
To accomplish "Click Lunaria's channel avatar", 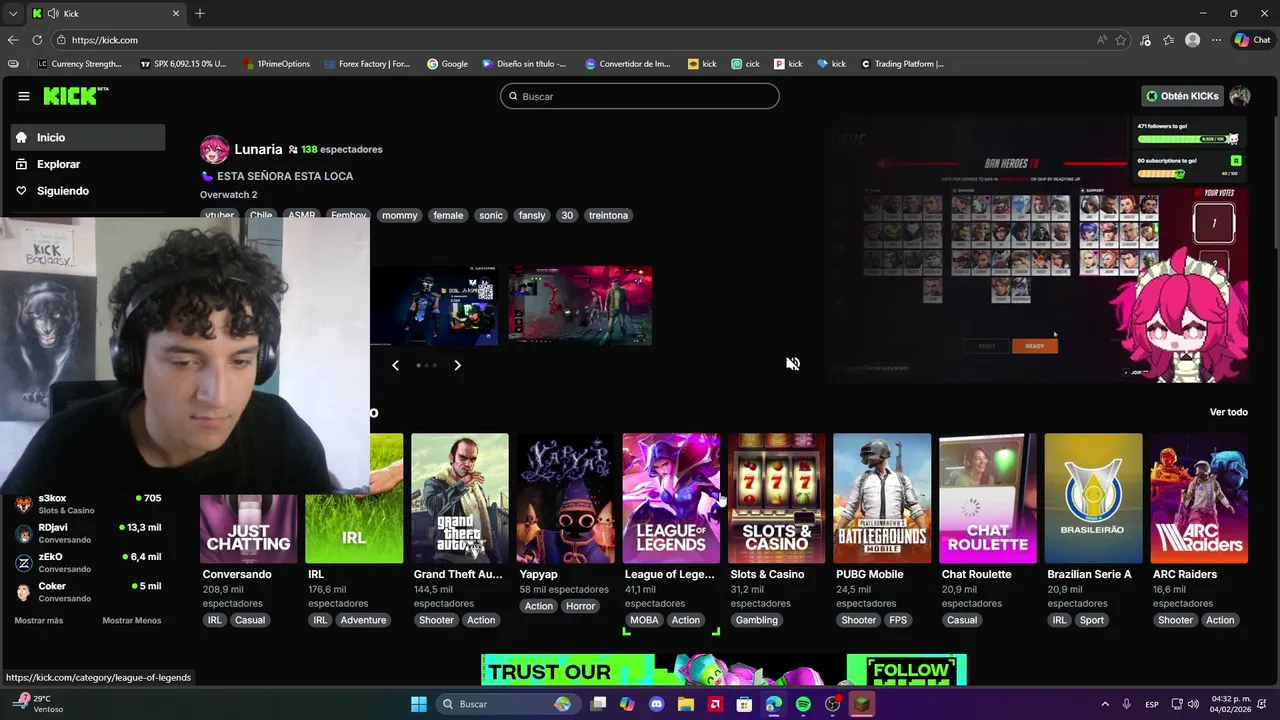I will (x=214, y=150).
